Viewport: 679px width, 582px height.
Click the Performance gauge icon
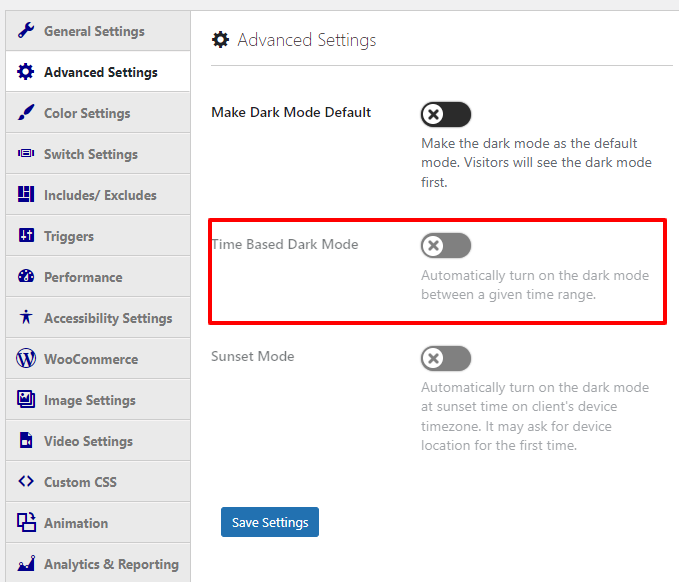tap(26, 276)
